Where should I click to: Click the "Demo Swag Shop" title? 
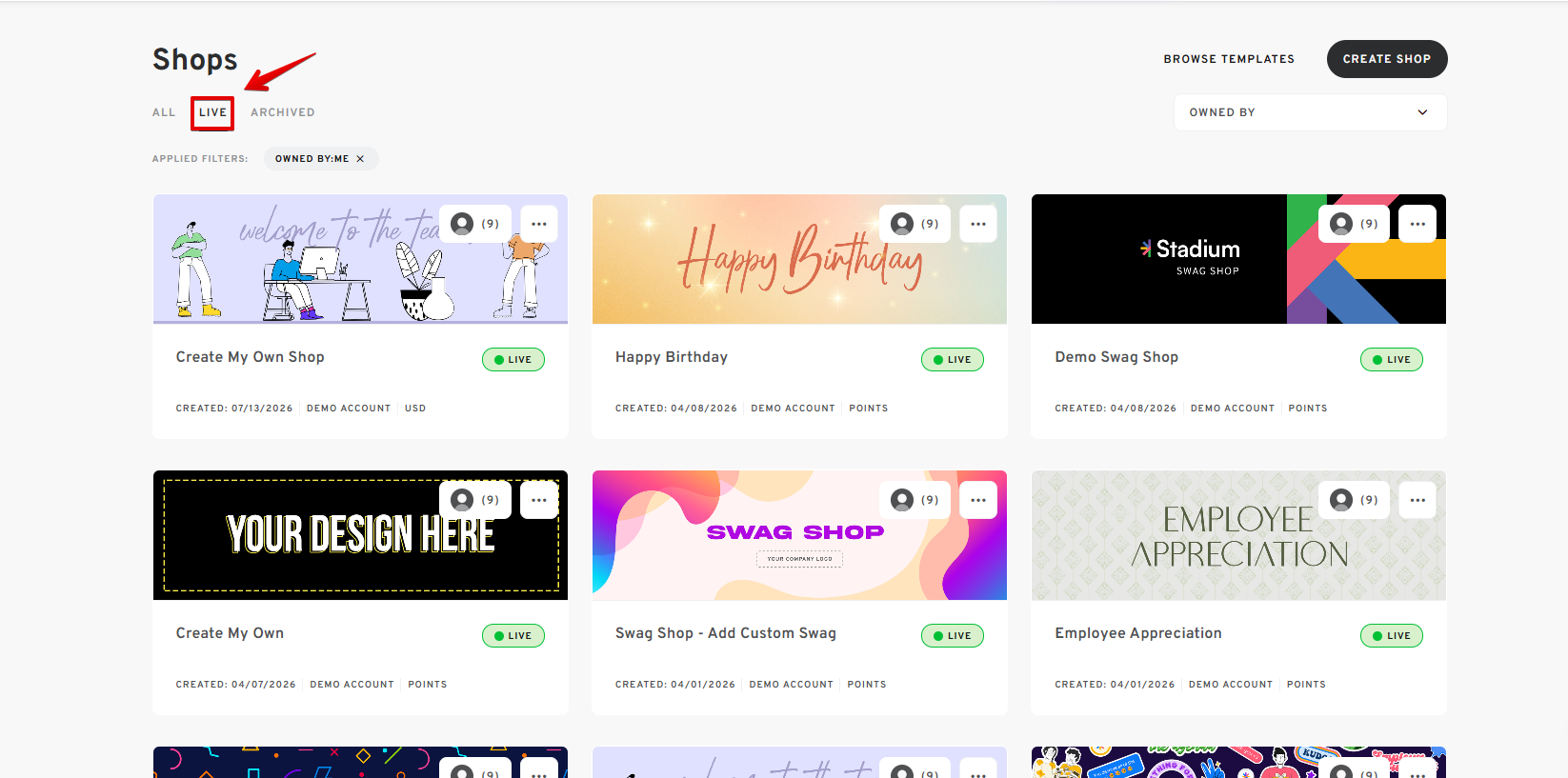tap(1116, 357)
